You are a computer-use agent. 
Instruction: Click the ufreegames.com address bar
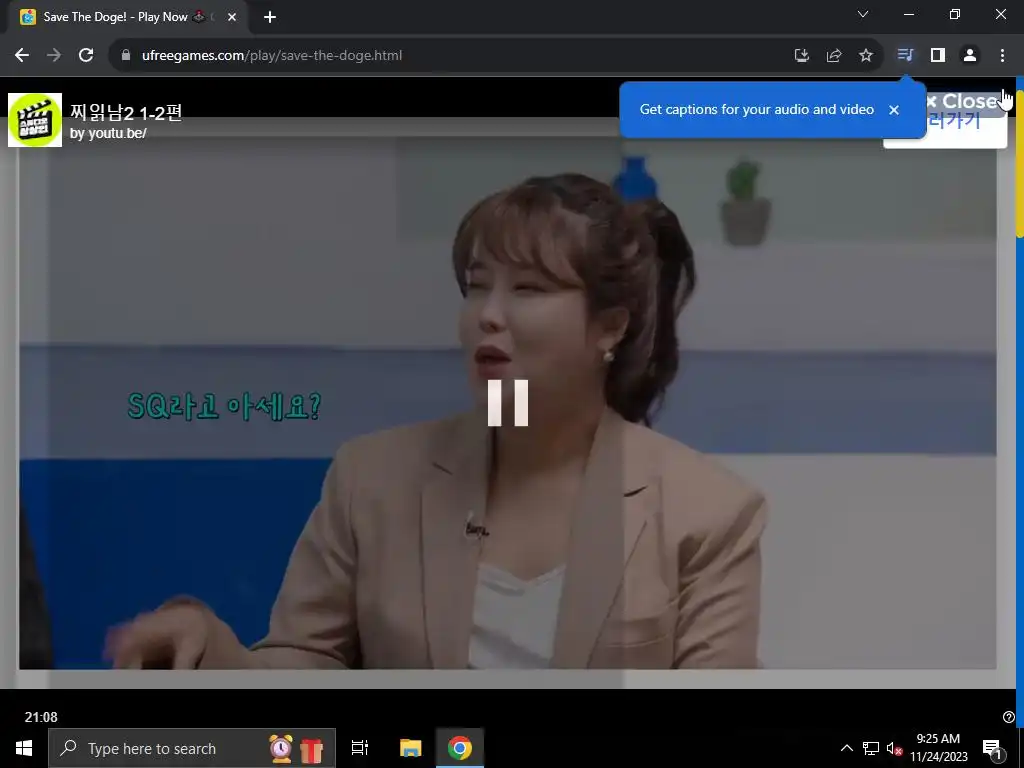click(451, 56)
